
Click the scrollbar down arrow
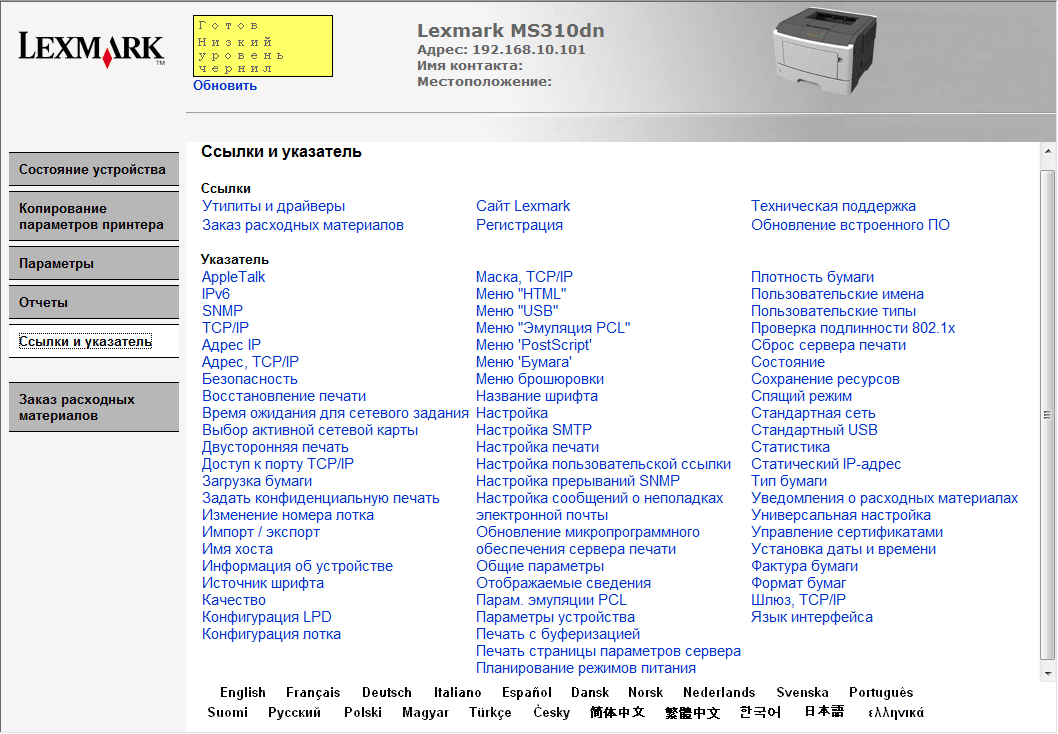[1048, 673]
